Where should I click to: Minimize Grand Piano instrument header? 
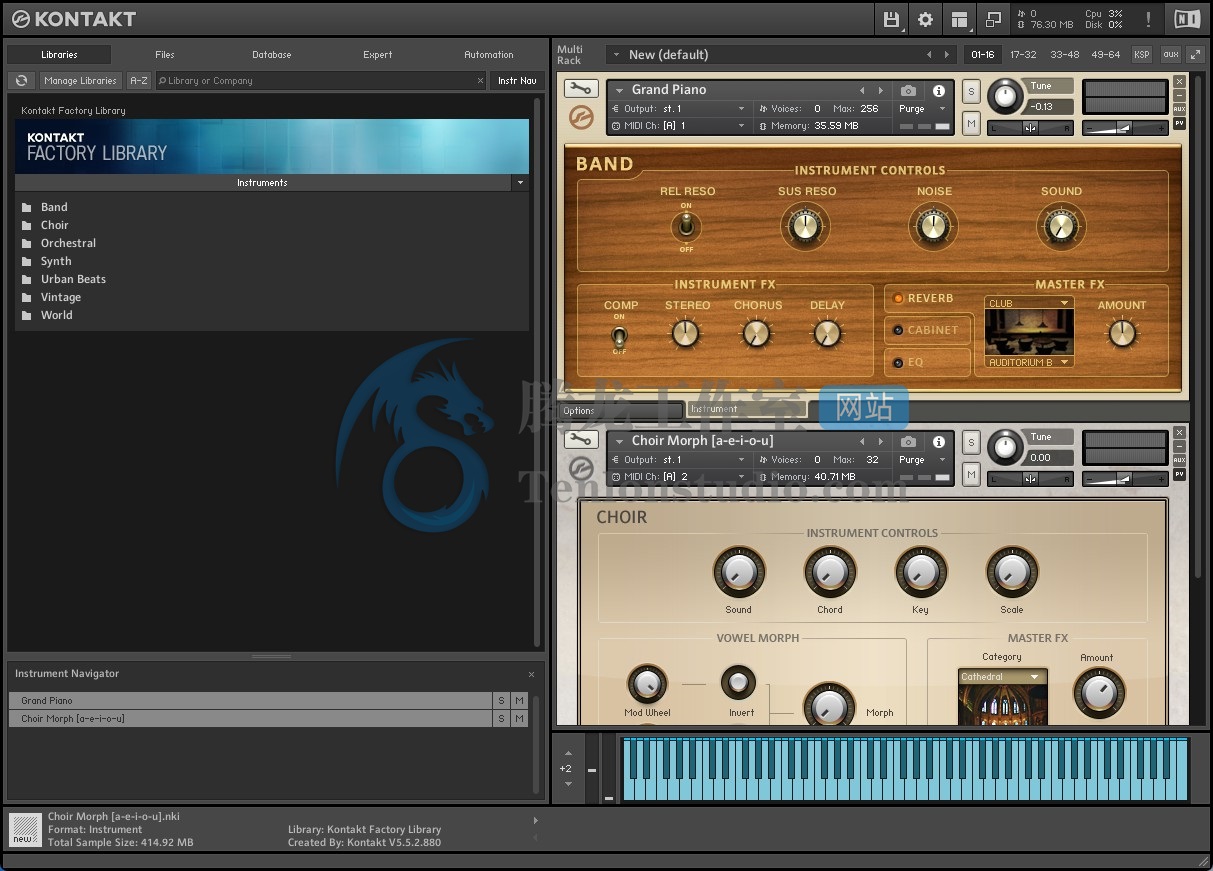tap(1179, 95)
